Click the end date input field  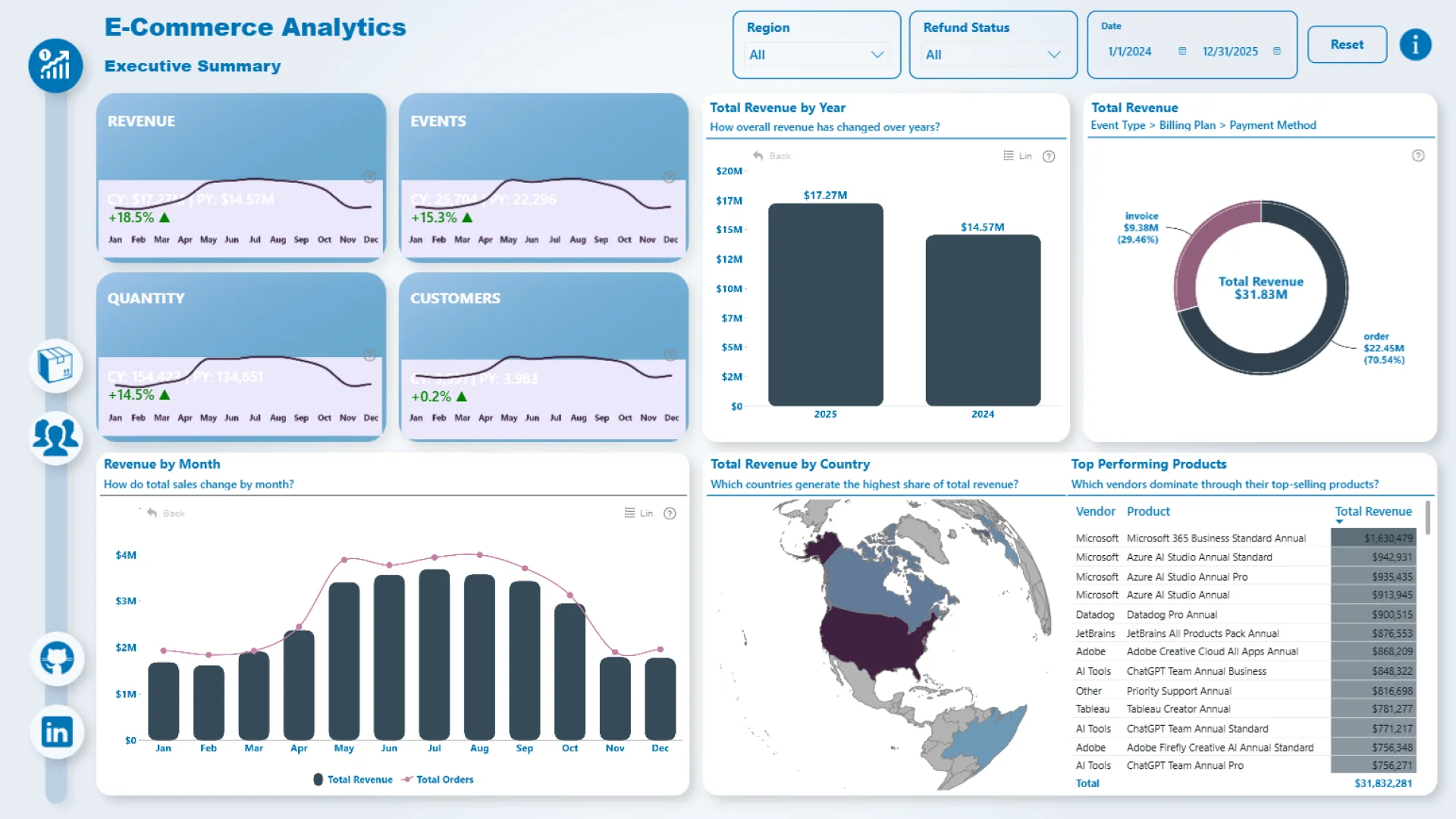(1230, 52)
